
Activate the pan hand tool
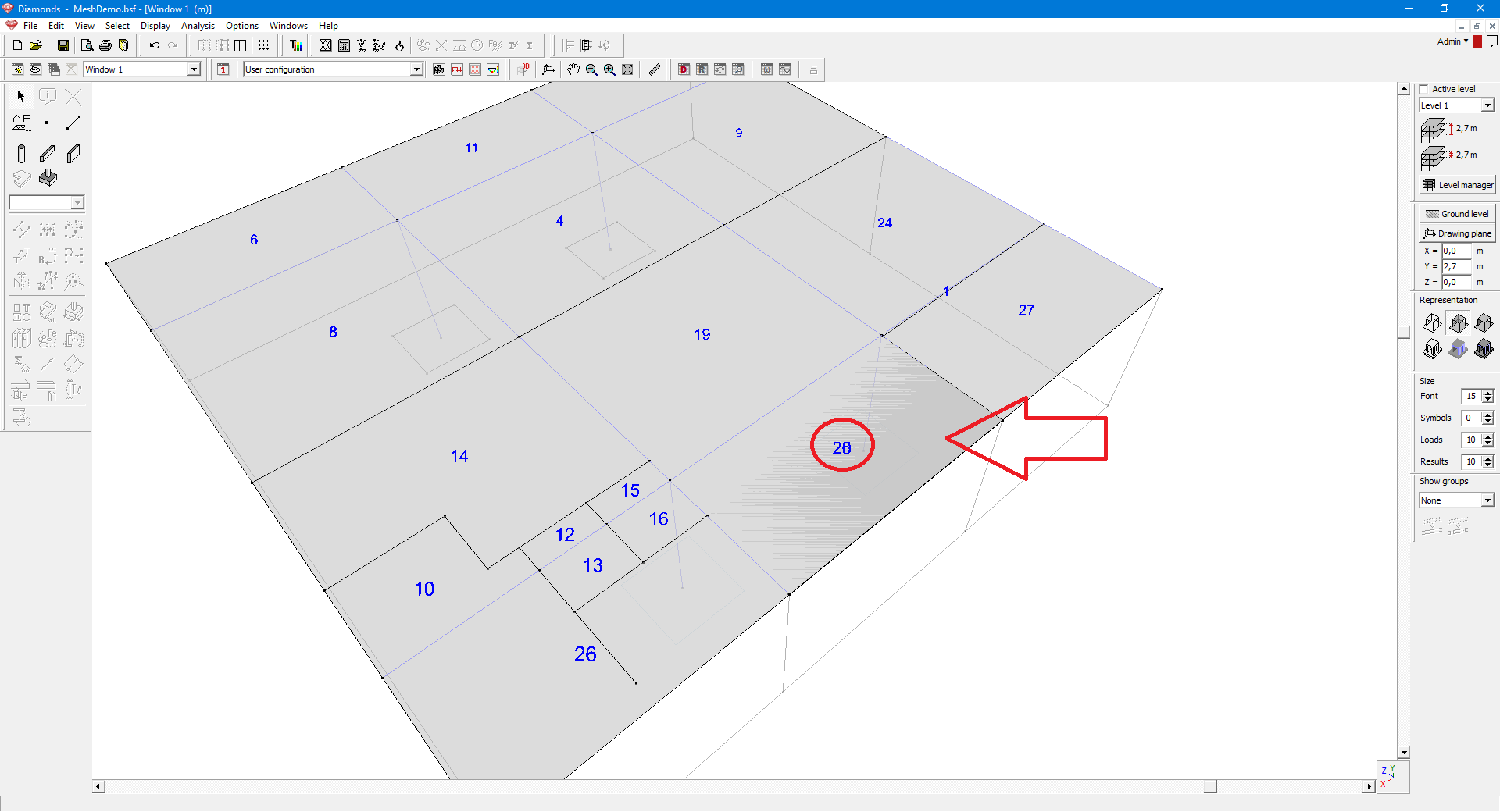(x=573, y=69)
